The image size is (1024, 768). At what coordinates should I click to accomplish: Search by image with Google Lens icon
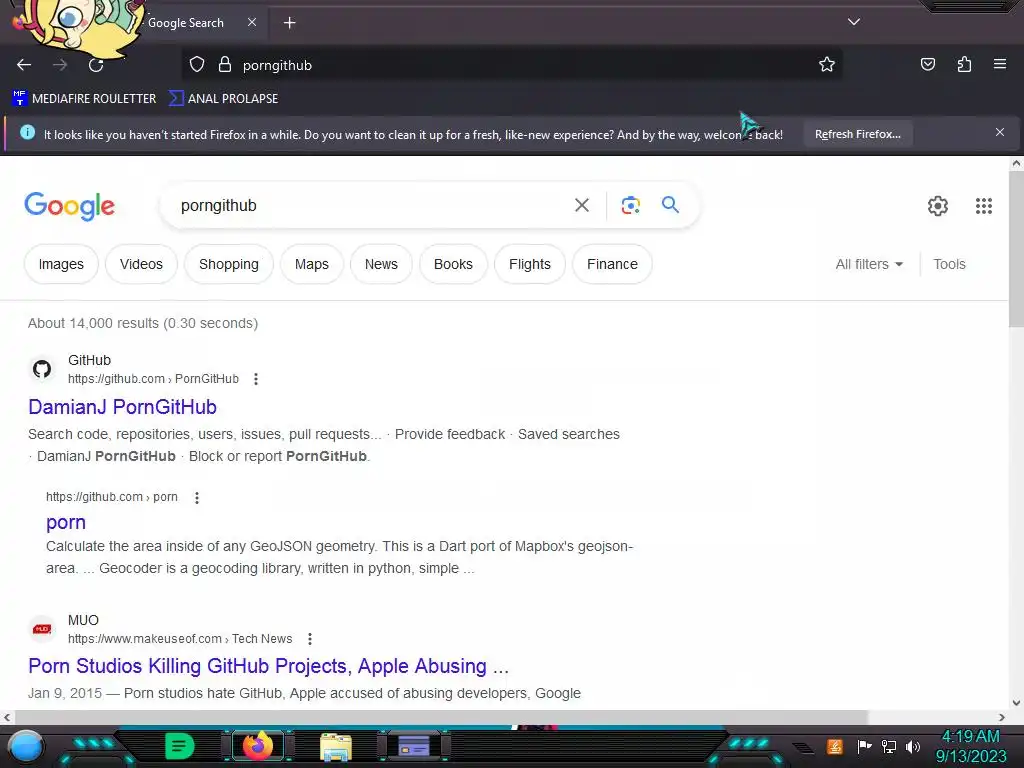click(630, 205)
